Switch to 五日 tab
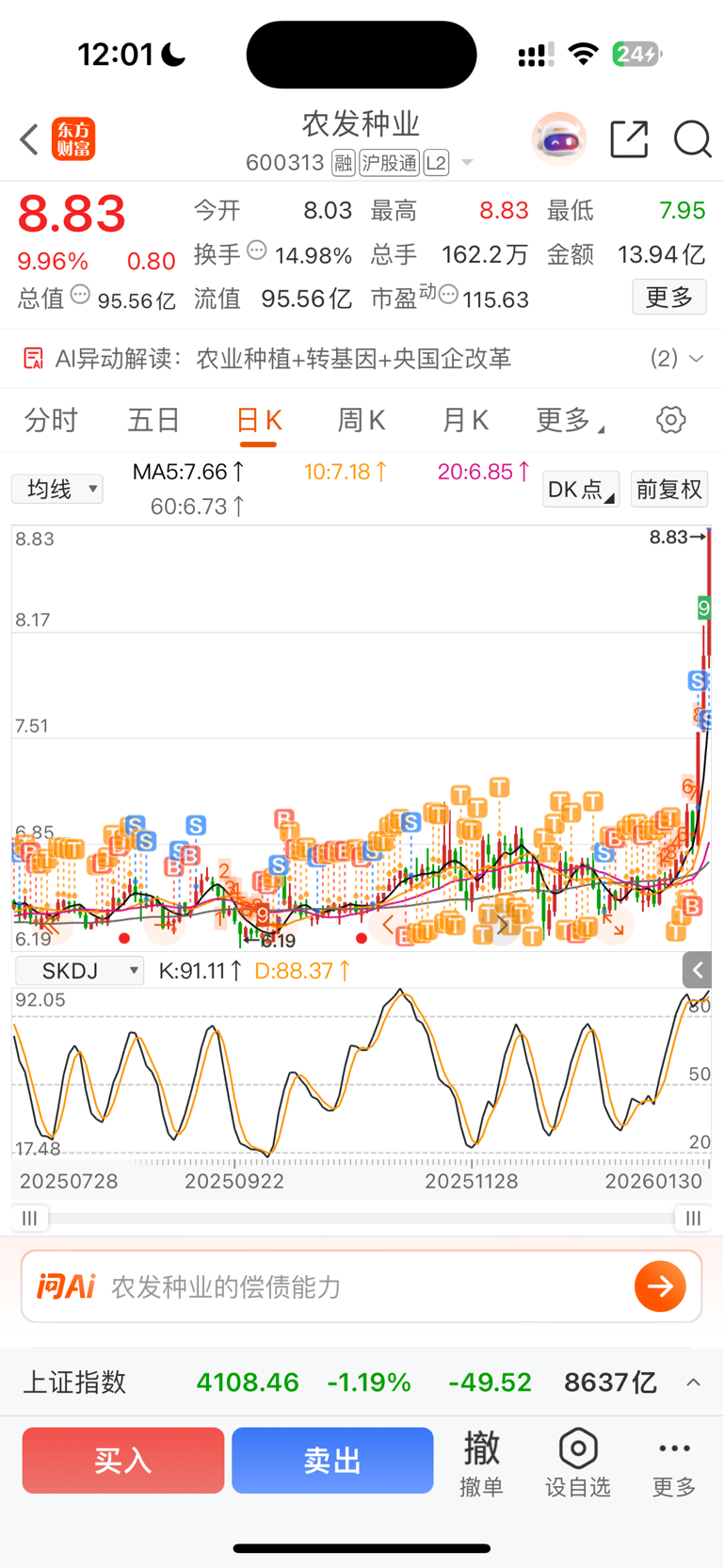Viewport: 724px width, 1568px height. pos(154,420)
